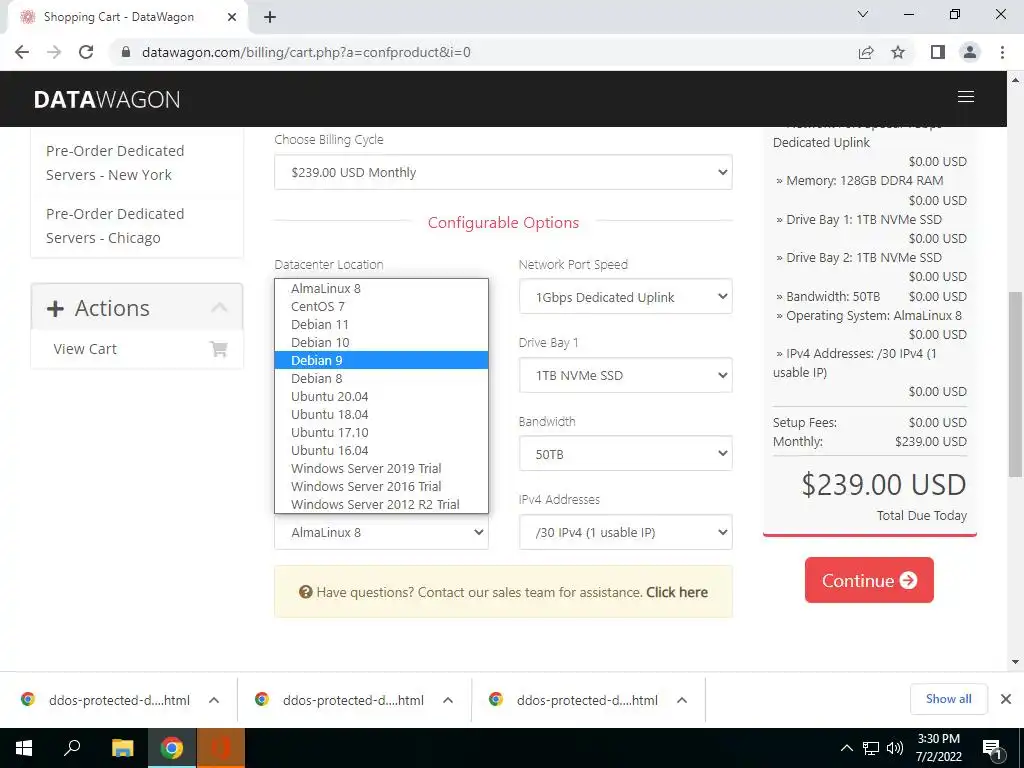Image resolution: width=1024 pixels, height=768 pixels.
Task: Open the Chrome profile avatar
Action: (x=970, y=52)
